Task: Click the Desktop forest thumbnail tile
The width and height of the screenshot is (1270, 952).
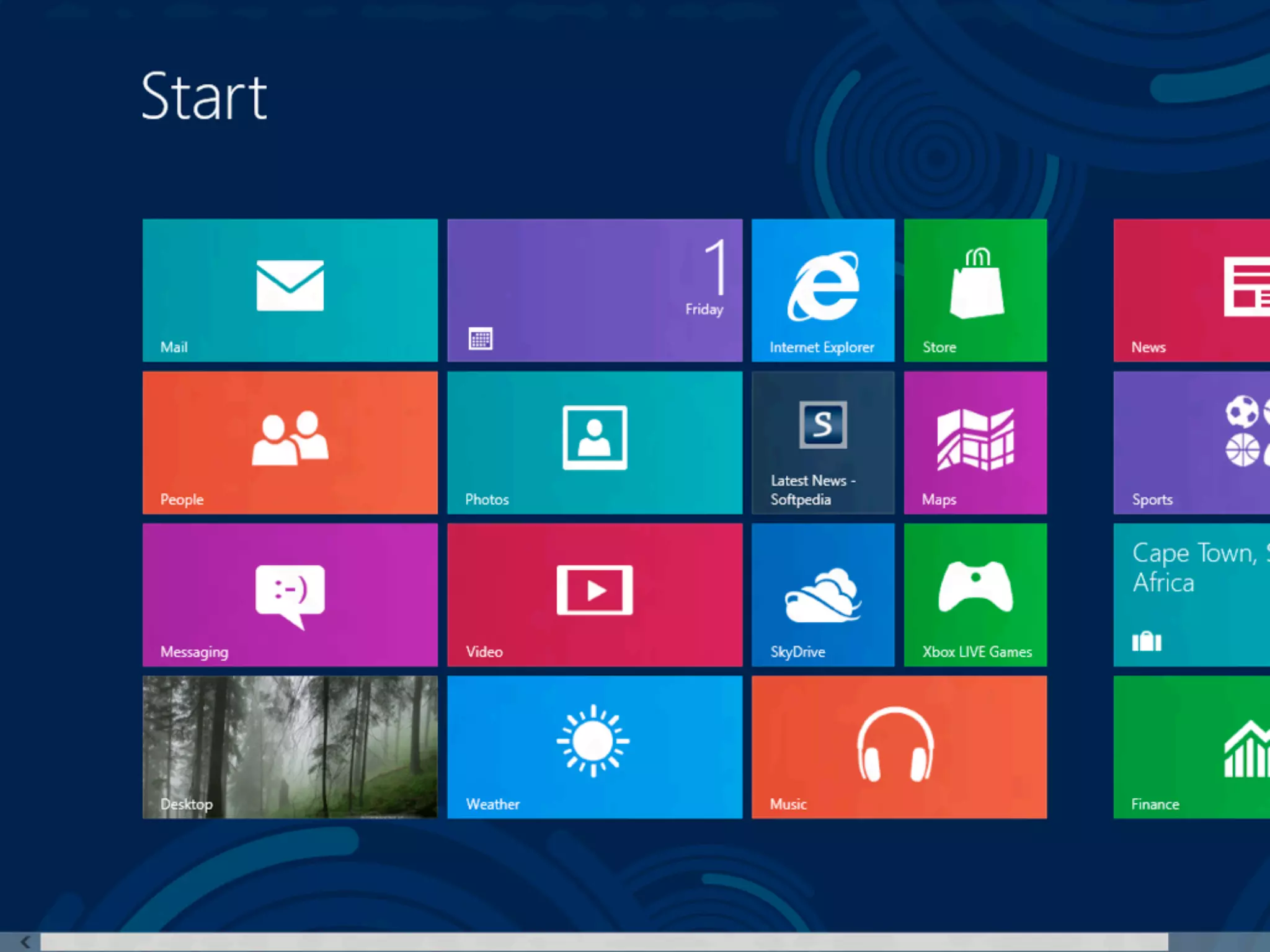Action: click(x=290, y=747)
